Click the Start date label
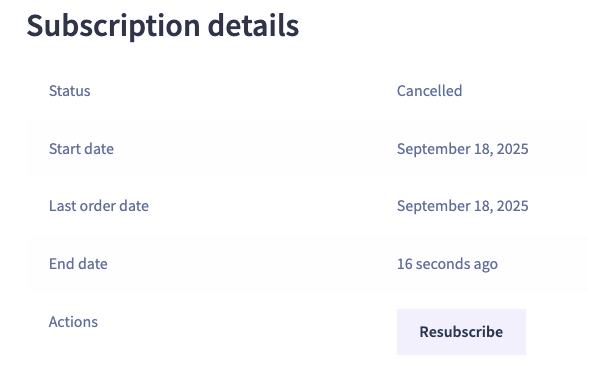 pos(81,149)
